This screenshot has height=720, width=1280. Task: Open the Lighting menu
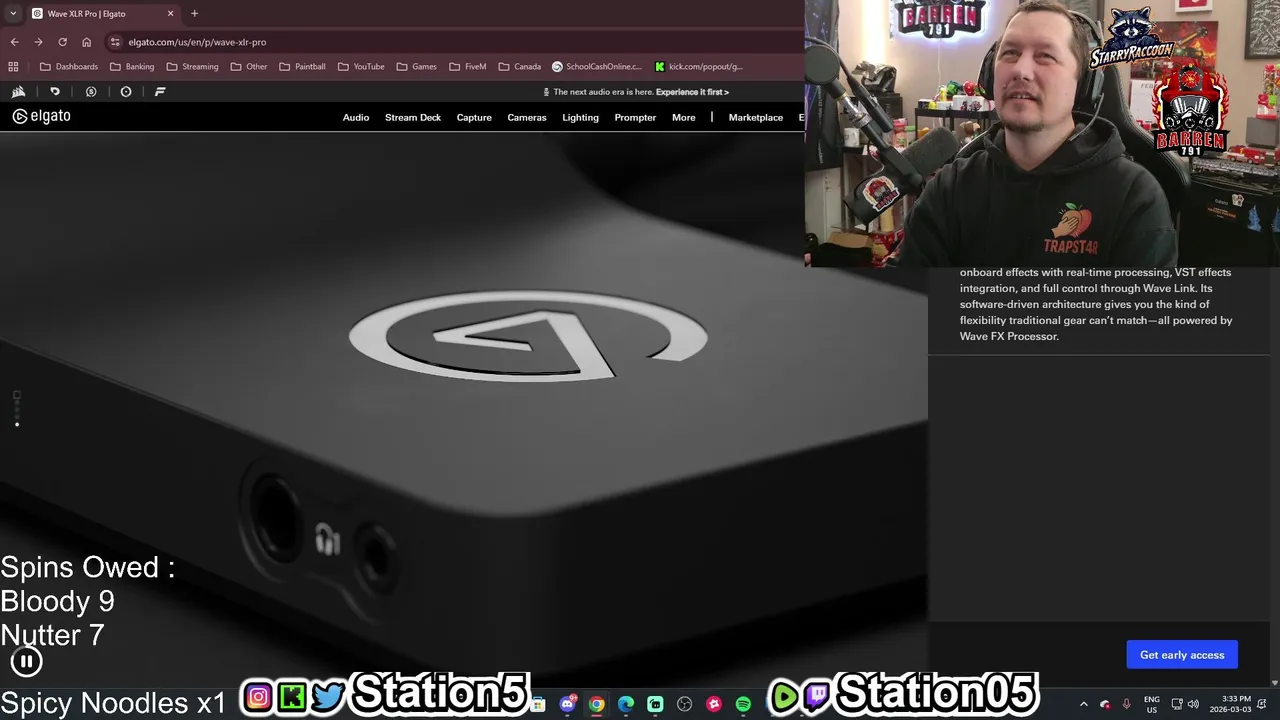coord(580,117)
